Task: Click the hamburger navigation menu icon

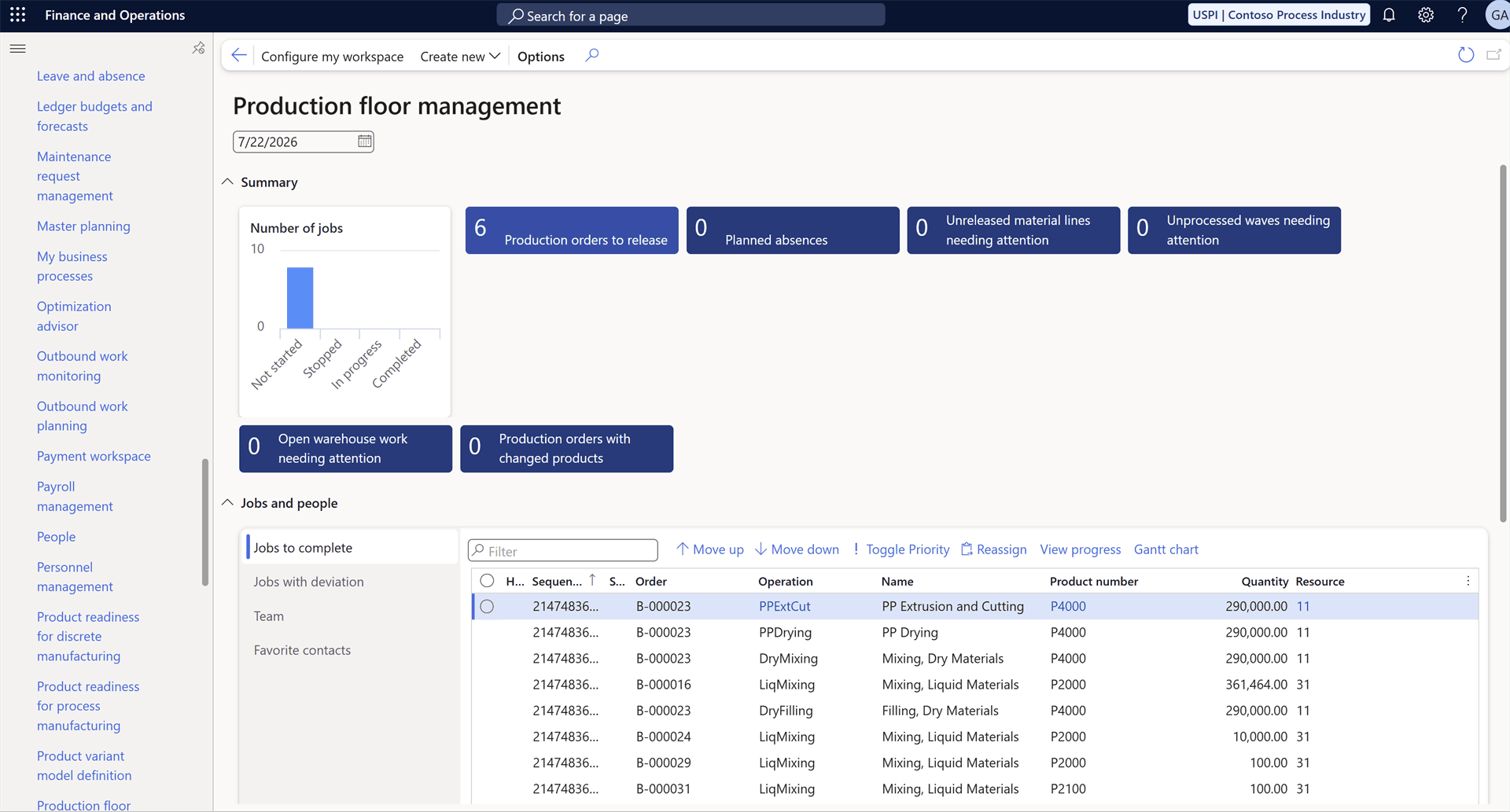Action: [x=17, y=49]
